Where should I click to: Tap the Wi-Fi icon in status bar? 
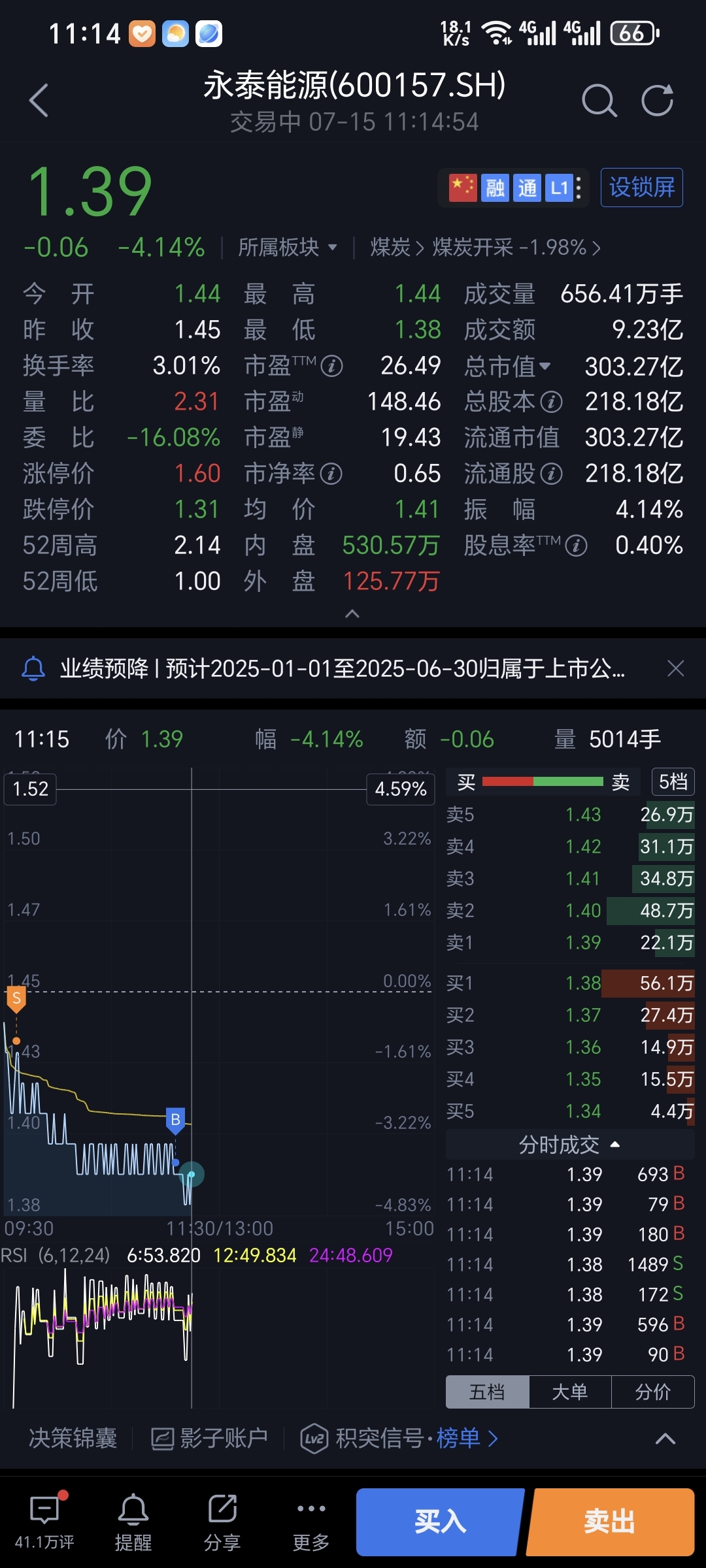coord(497,33)
